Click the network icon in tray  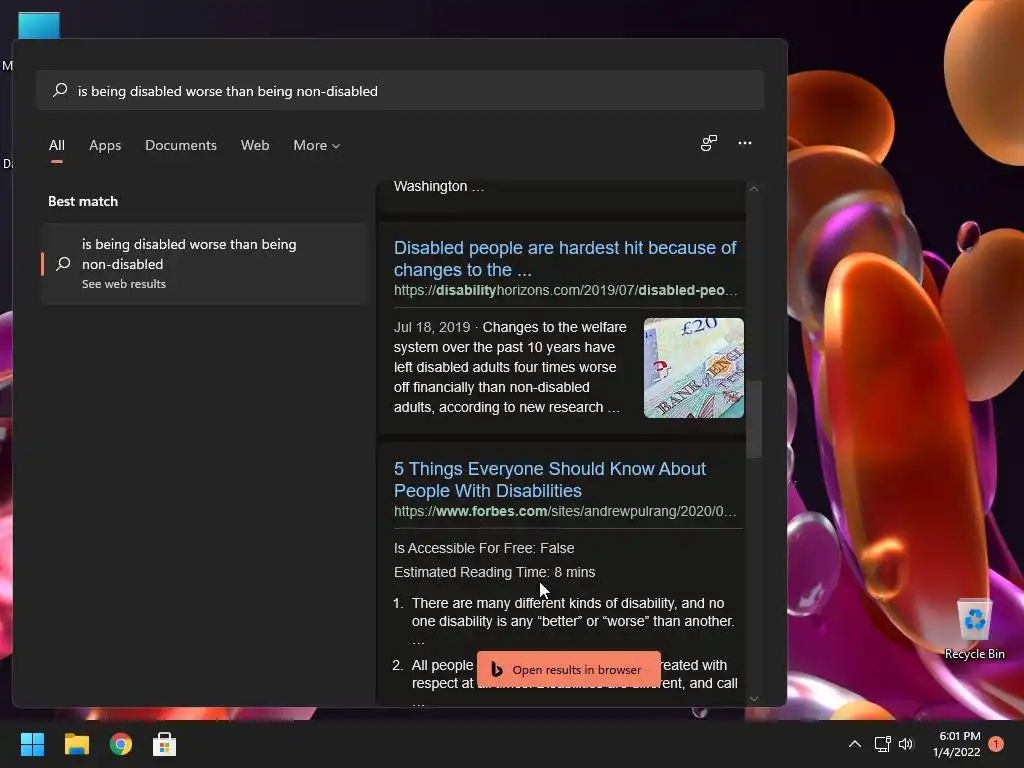point(883,744)
